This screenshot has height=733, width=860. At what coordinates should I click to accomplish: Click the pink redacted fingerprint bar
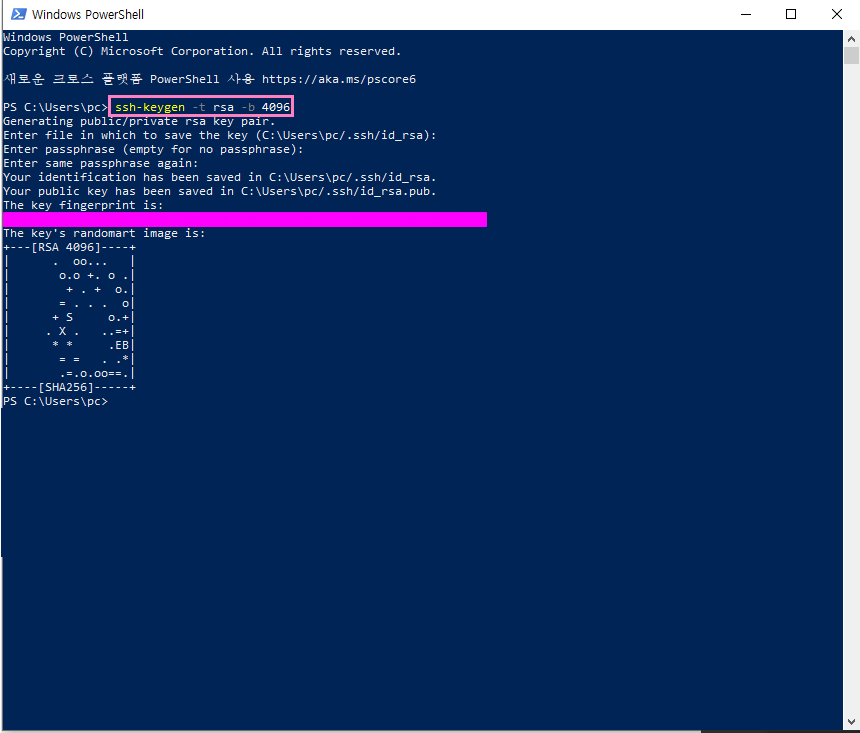pyautogui.click(x=245, y=219)
